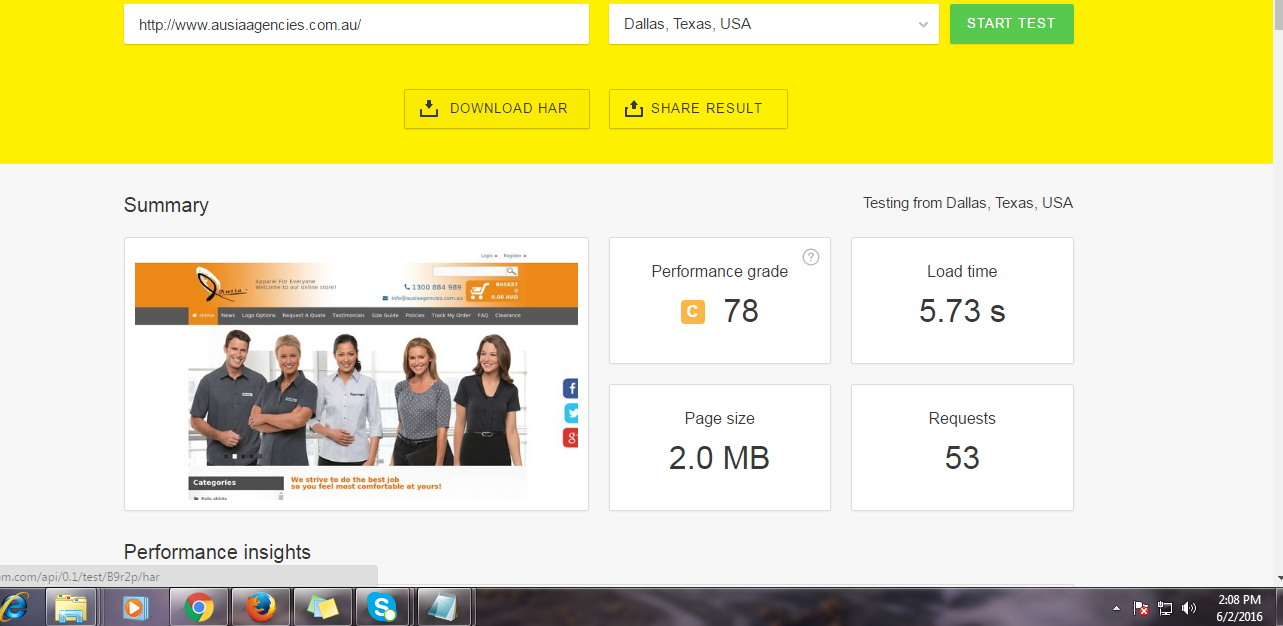Open Skype from the taskbar

[x=381, y=607]
